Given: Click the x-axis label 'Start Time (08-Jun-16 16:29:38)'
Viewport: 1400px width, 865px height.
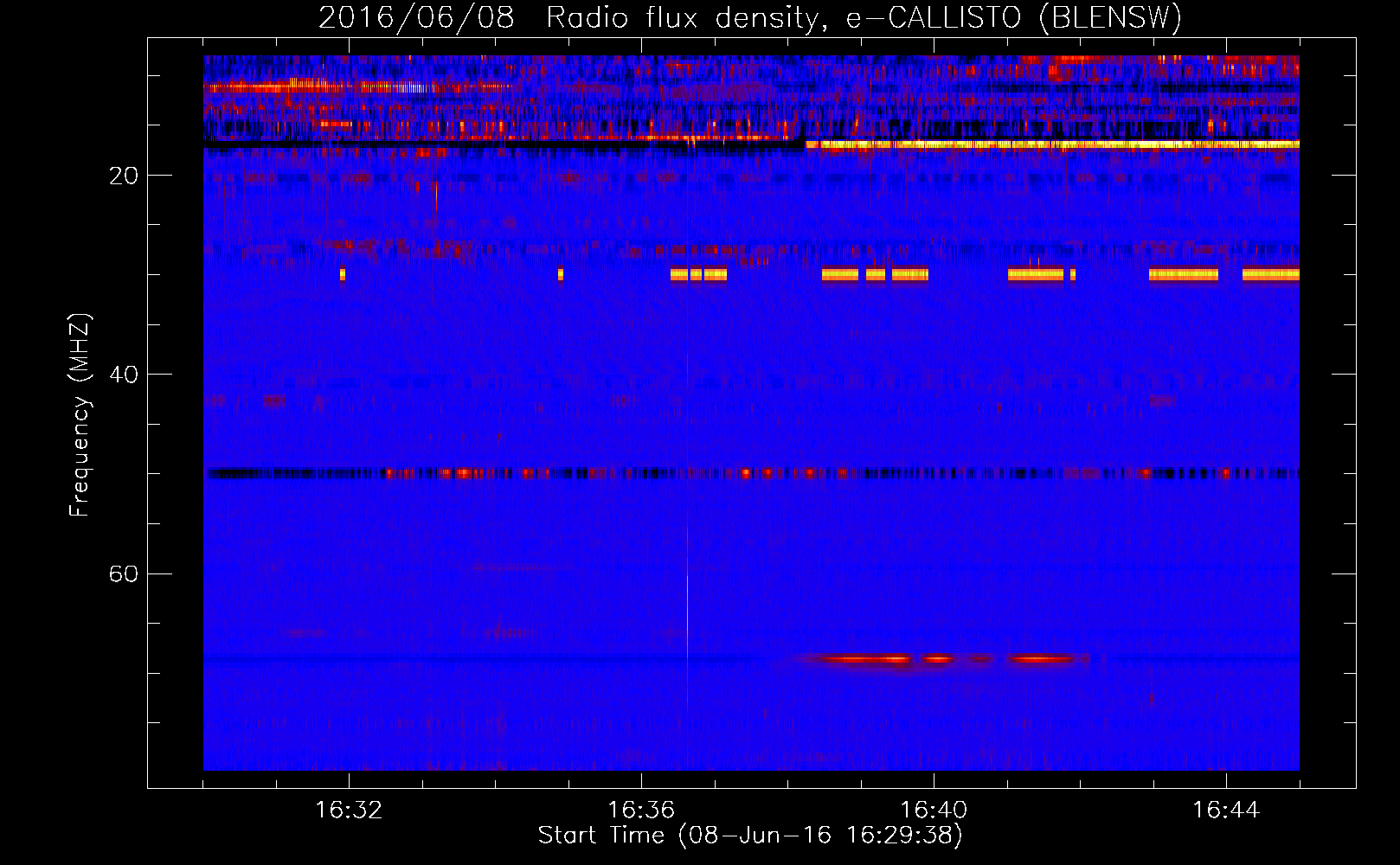Looking at the screenshot, I should coord(749,836).
